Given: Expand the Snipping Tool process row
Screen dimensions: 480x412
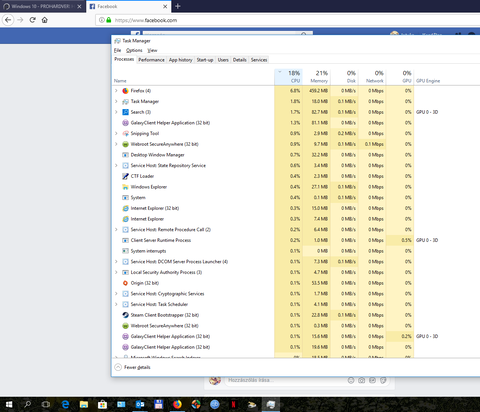Looking at the screenshot, I should [x=116, y=133].
